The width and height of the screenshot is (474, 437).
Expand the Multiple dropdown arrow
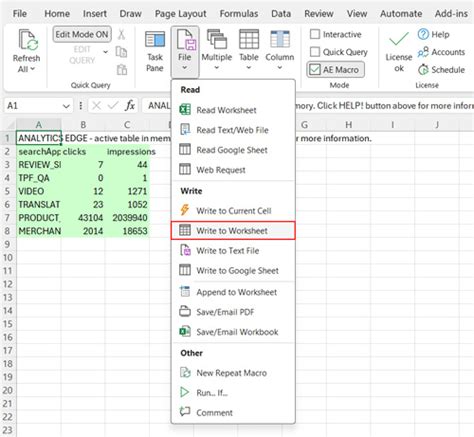click(x=217, y=68)
